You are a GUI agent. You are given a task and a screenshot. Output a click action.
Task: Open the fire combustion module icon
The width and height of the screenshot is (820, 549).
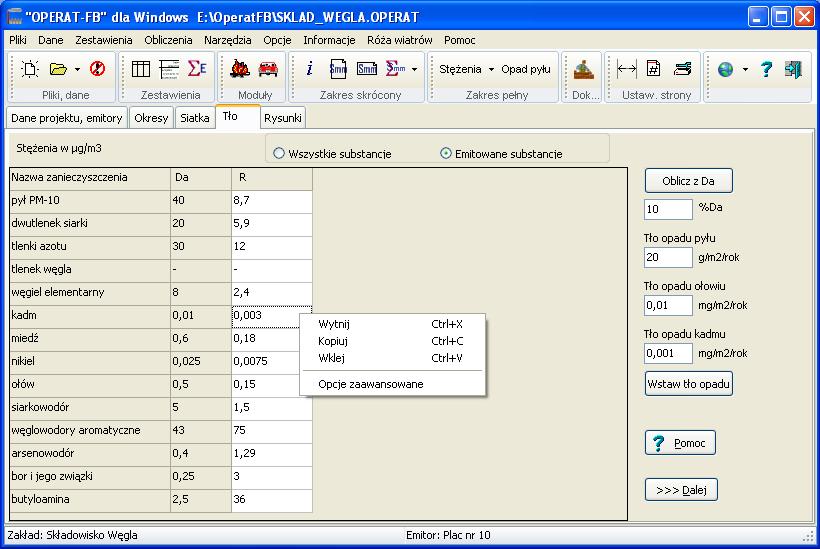tap(240, 69)
